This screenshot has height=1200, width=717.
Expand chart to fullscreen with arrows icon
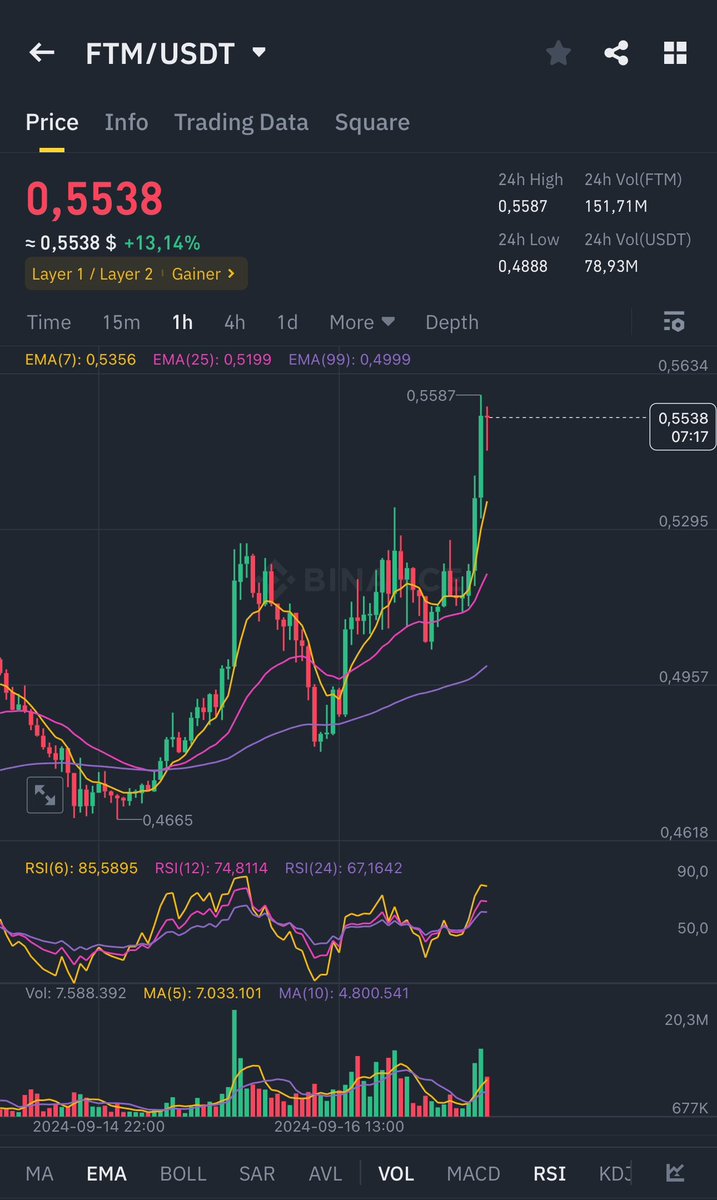pos(45,795)
